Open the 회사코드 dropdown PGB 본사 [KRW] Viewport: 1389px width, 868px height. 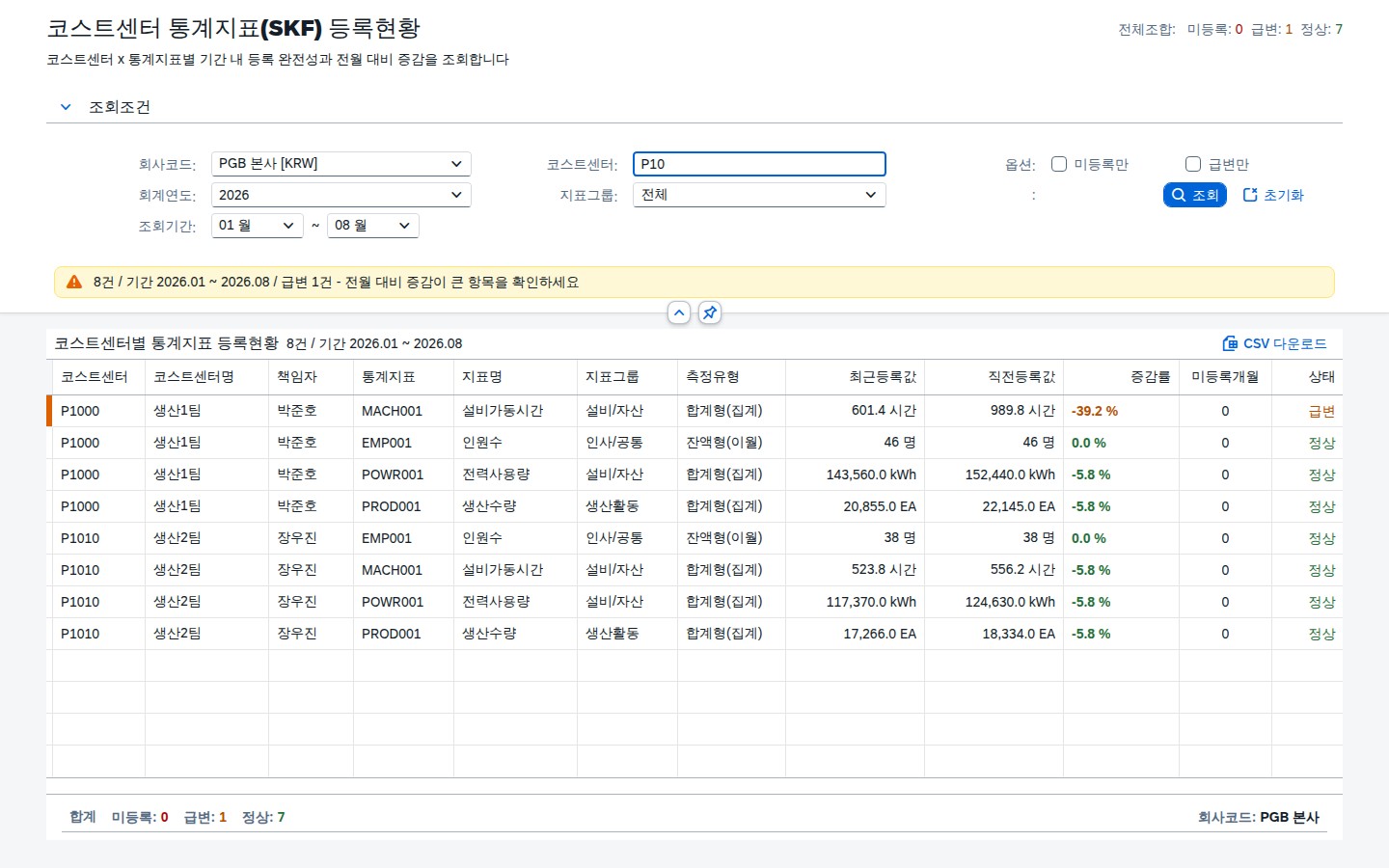pos(341,164)
